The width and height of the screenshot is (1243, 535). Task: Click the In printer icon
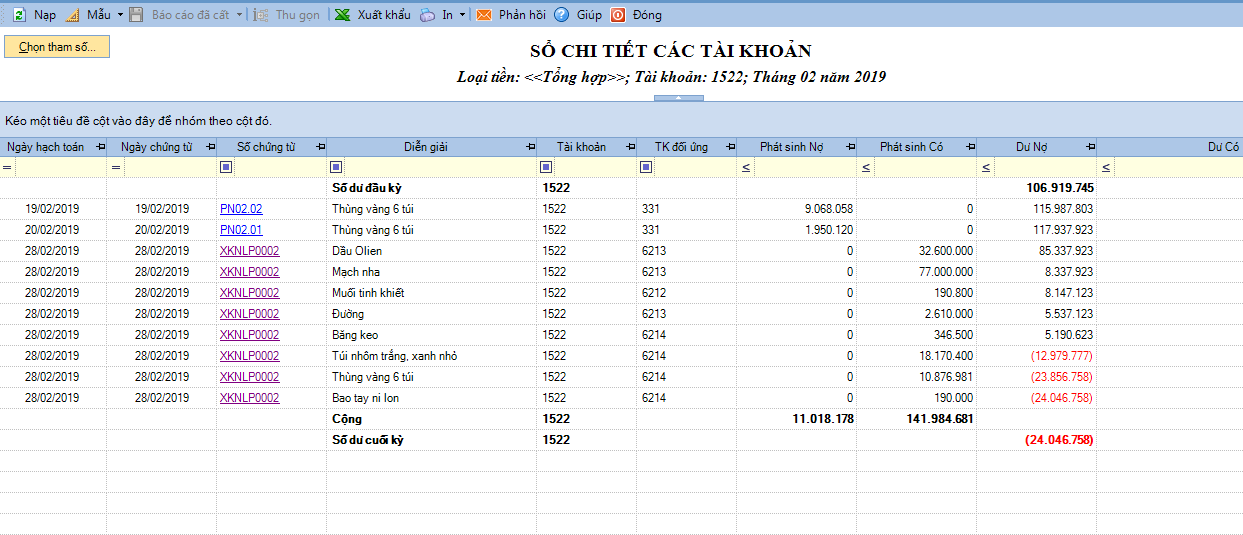tap(428, 15)
